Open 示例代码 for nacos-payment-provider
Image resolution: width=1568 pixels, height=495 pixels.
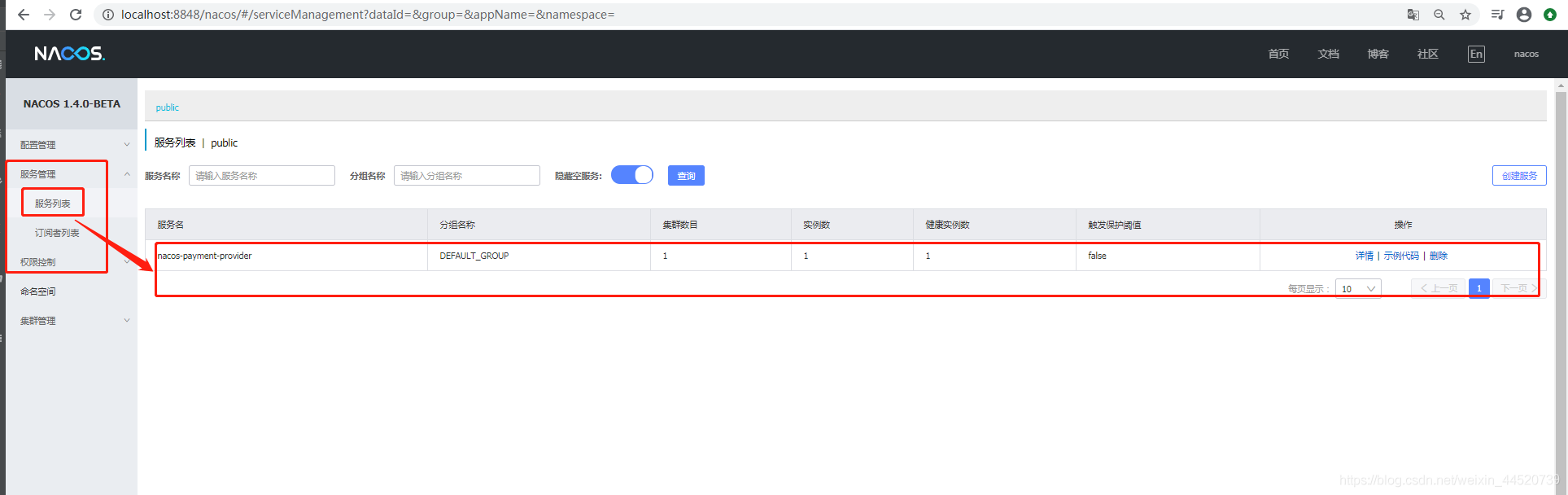click(1401, 256)
